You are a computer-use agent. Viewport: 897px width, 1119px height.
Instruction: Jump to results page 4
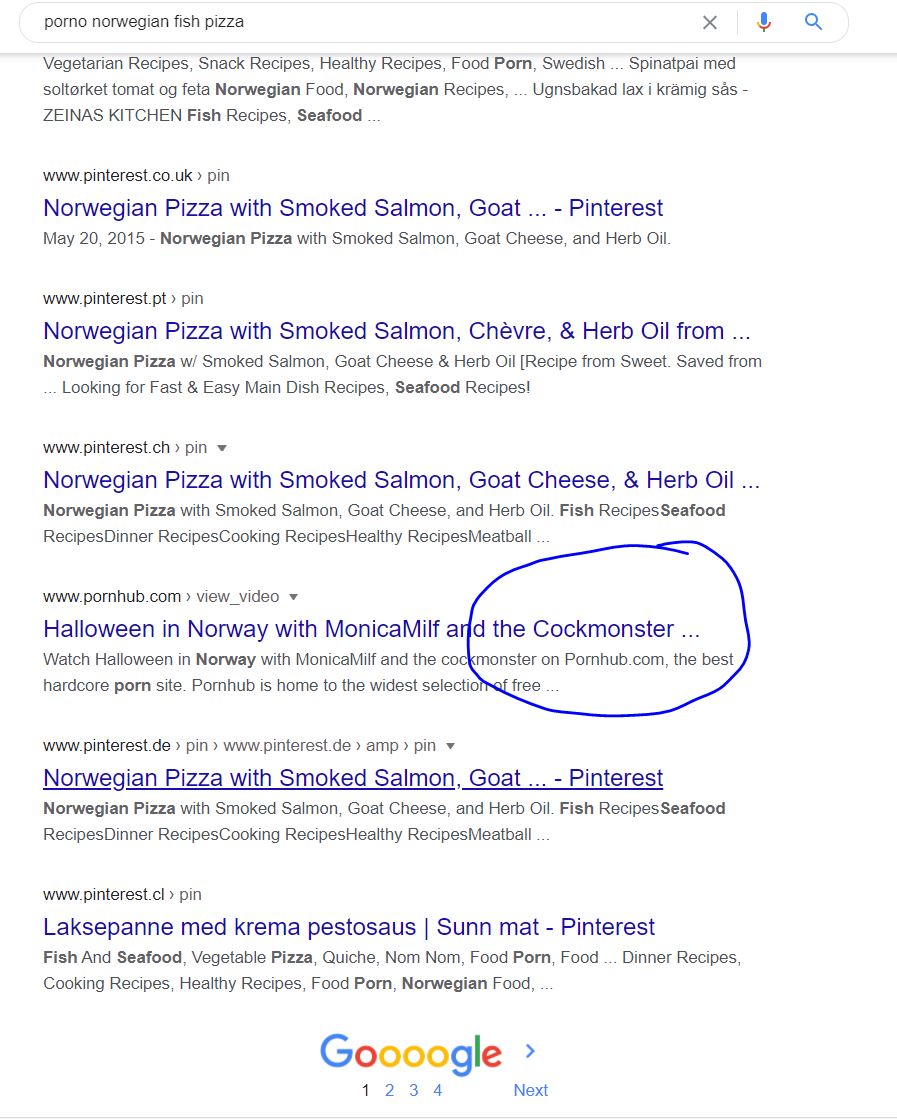pyautogui.click(x=437, y=1090)
